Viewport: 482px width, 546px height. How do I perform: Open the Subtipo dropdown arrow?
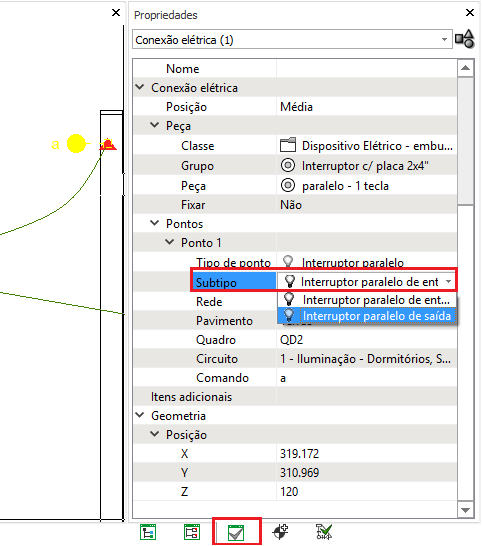[449, 281]
